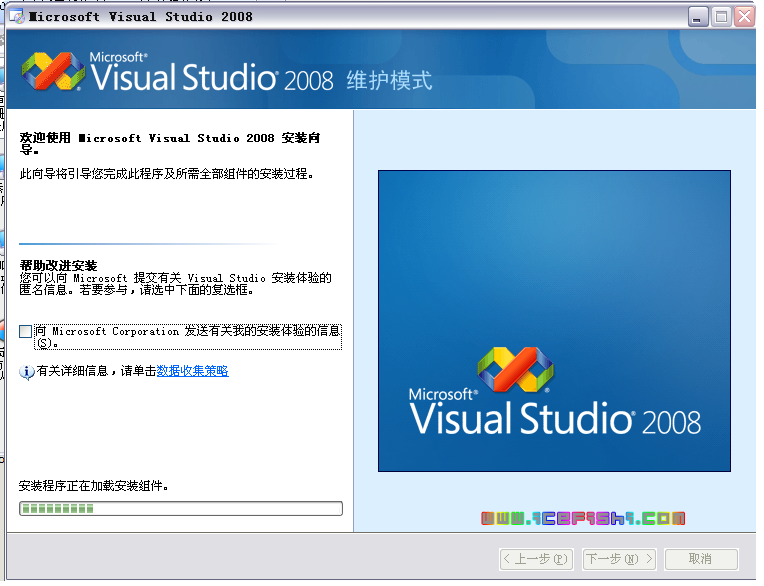Click the 您可以向 Microsoft 提交 paragraph
Image resolution: width=764 pixels, height=586 pixels.
pos(175,284)
